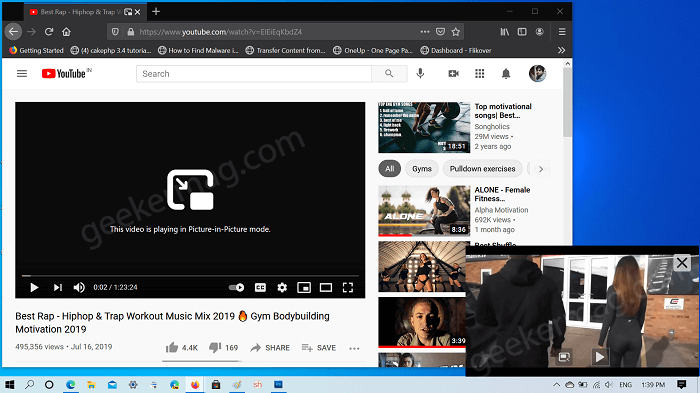The image size is (700, 393).
Task: Start voice search with microphone
Action: pos(420,74)
